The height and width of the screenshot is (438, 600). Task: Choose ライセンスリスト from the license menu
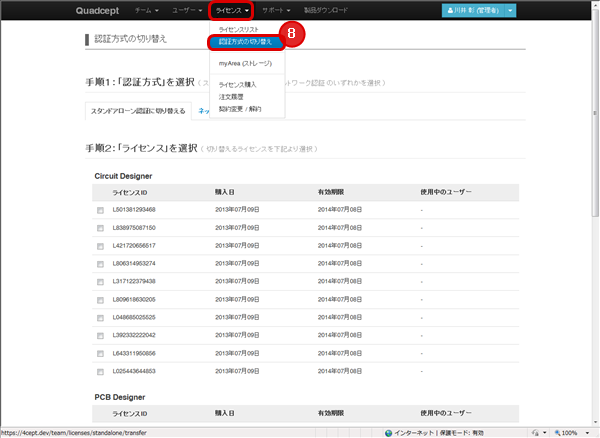238,29
